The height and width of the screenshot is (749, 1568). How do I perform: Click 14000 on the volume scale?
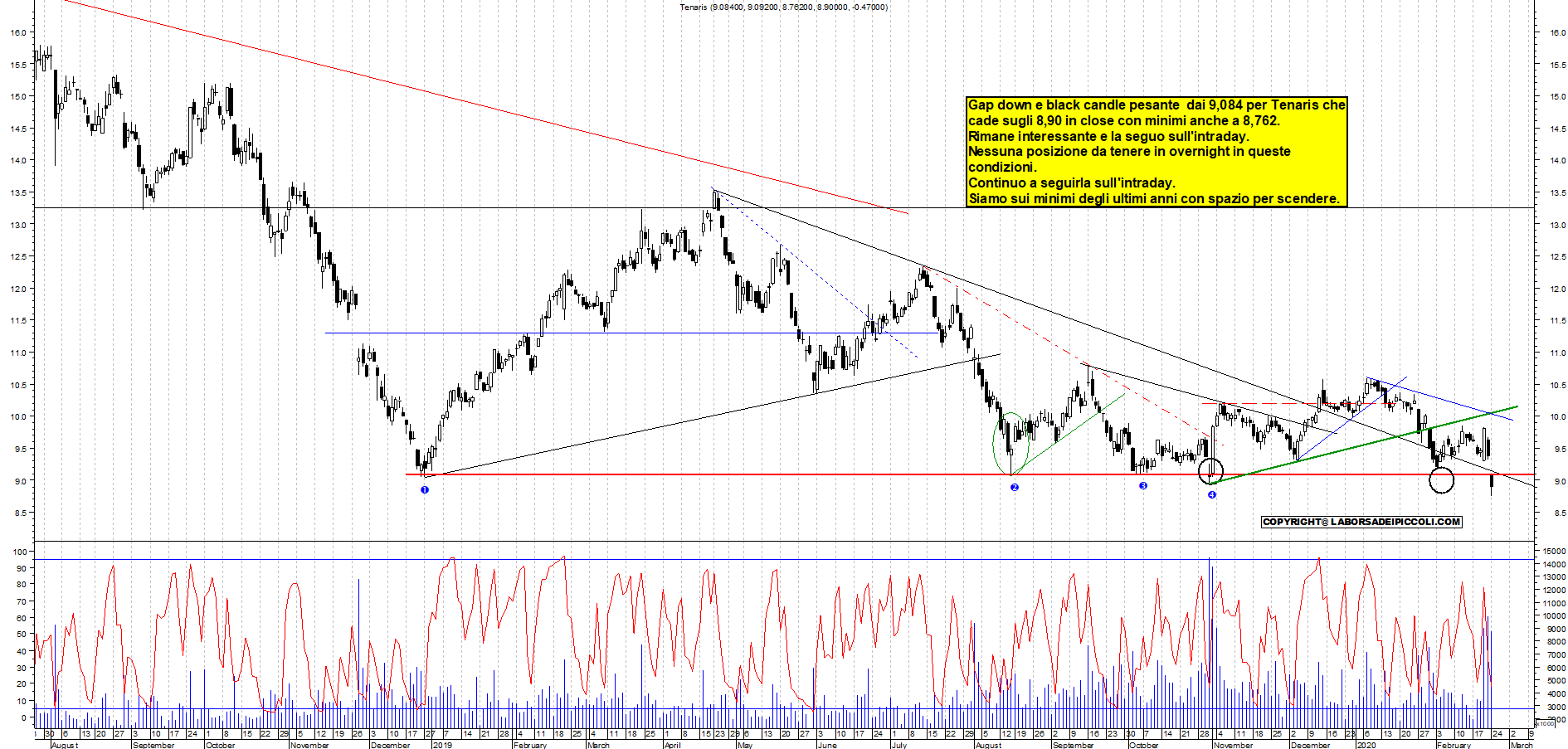point(1554,564)
